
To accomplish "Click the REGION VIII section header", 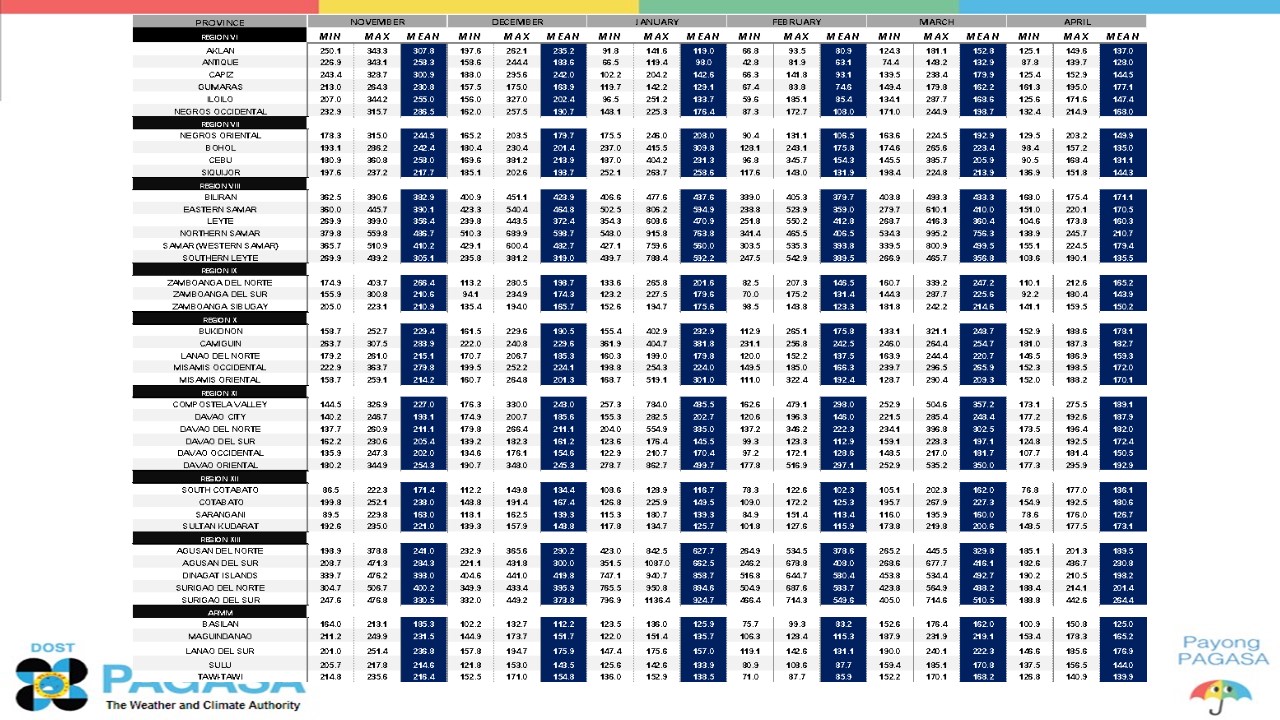I will pyautogui.click(x=220, y=185).
